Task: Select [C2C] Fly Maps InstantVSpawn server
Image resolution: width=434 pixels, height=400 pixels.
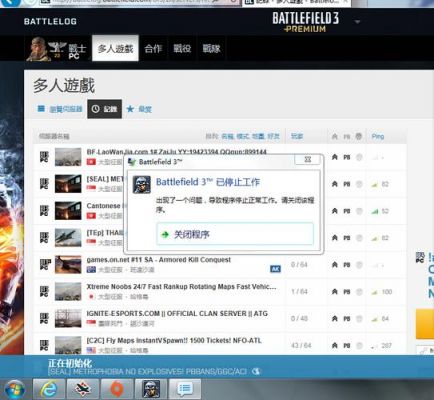Action: 174,341
